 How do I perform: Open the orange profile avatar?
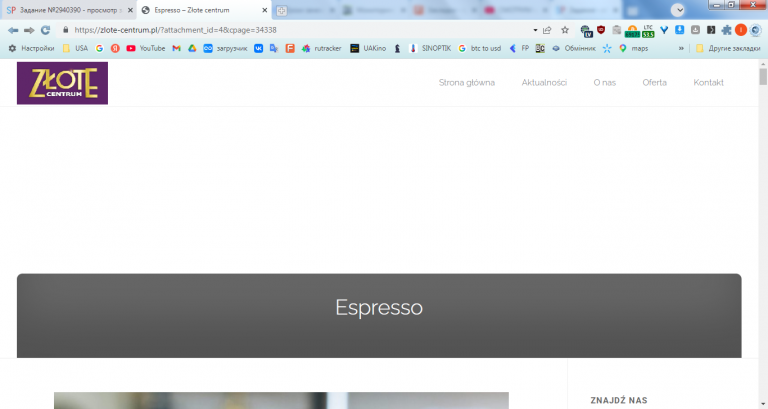[x=741, y=30]
